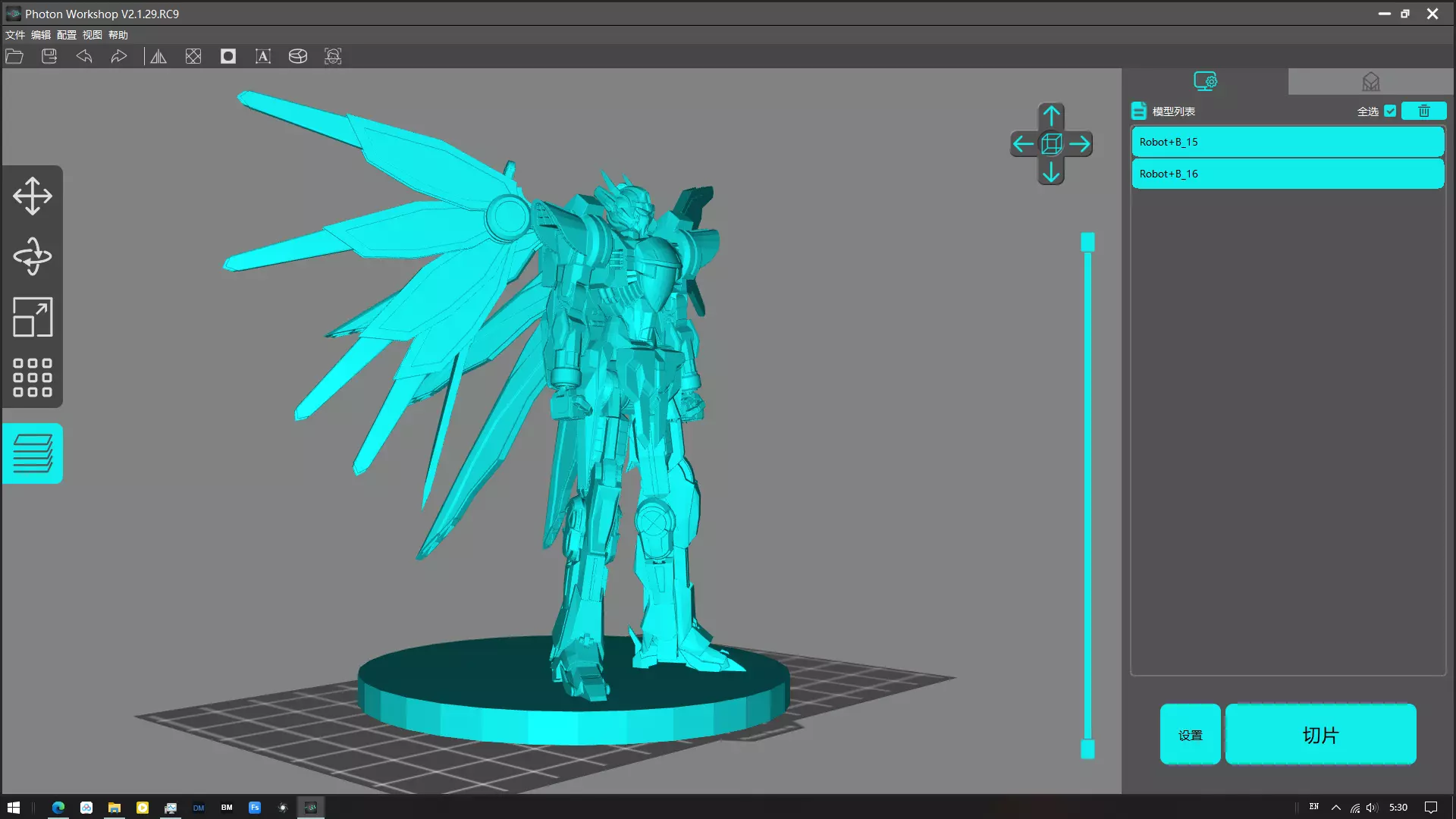Screen dimensions: 1456x819
Task: Select the Rotate tool in left sidebar
Action: pos(32,256)
